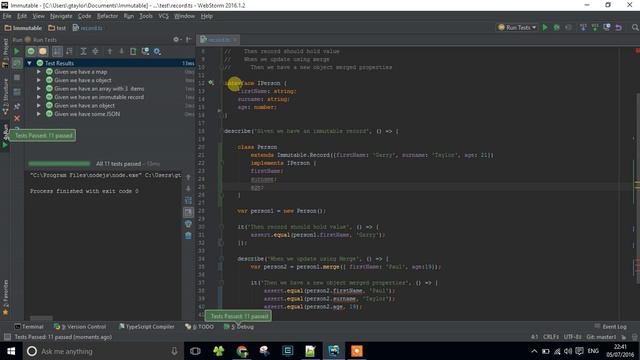Collapse all test results

click(95, 51)
